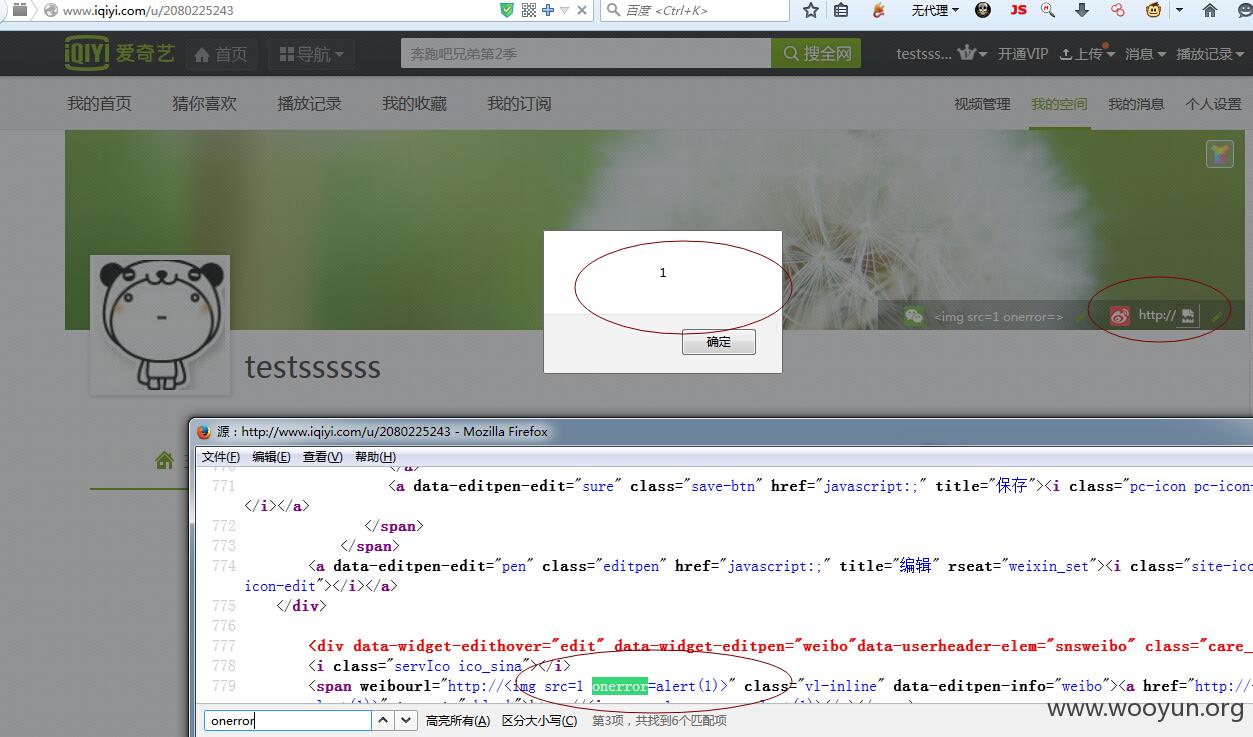Click the WeChat icon on banner
Image resolution: width=1253 pixels, height=737 pixels.
pyautogui.click(x=914, y=316)
